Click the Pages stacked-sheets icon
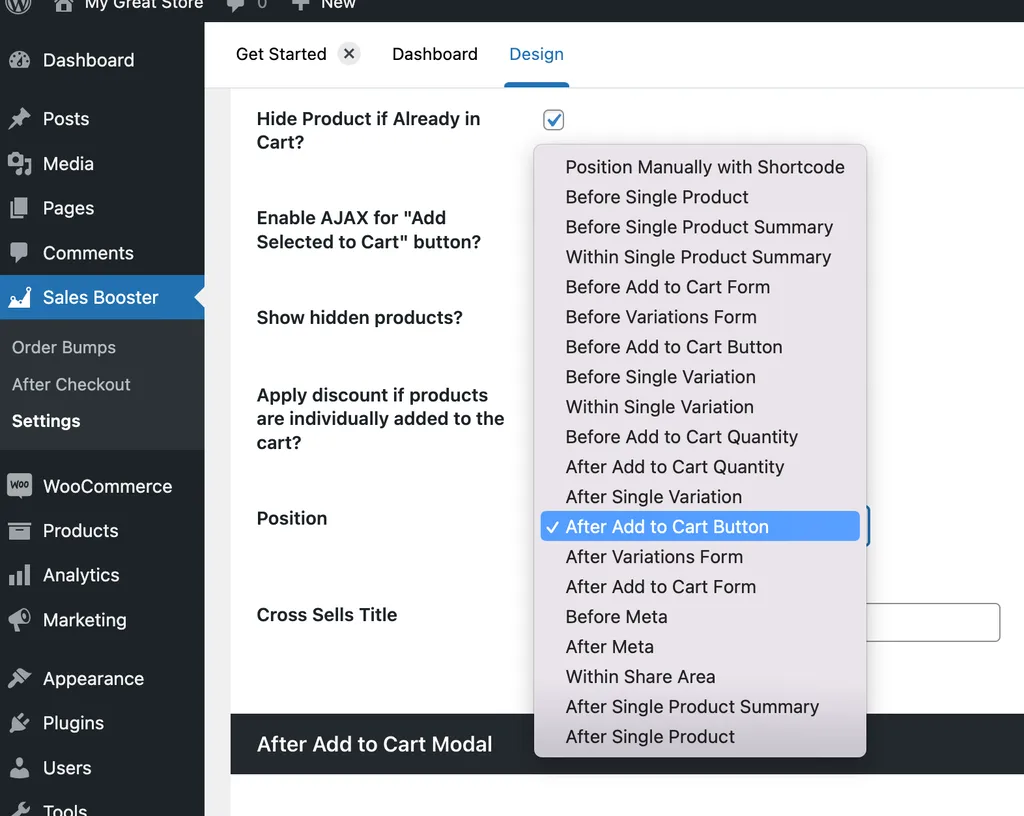Screen dimensions: 1024x816 (20, 208)
